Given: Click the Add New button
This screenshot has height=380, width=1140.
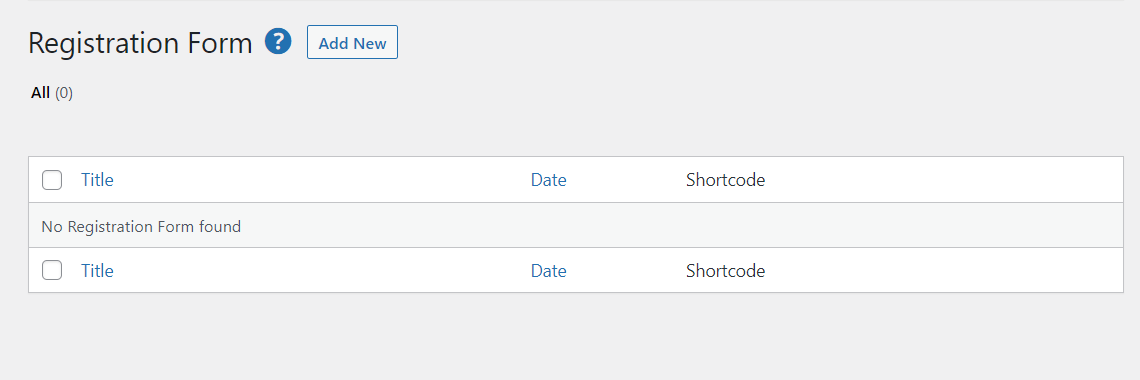Looking at the screenshot, I should (x=353, y=42).
